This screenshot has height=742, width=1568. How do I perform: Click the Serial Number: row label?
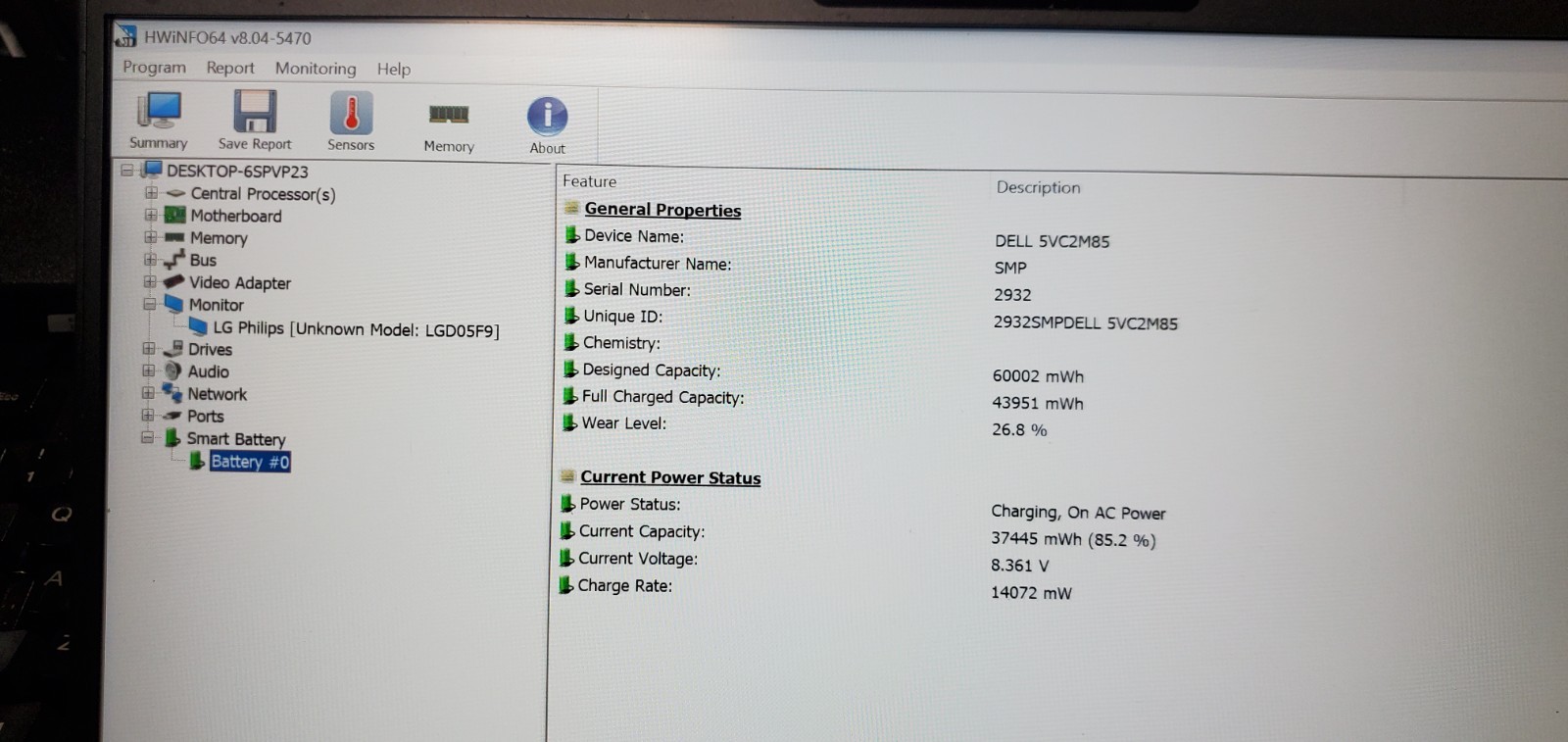point(637,290)
